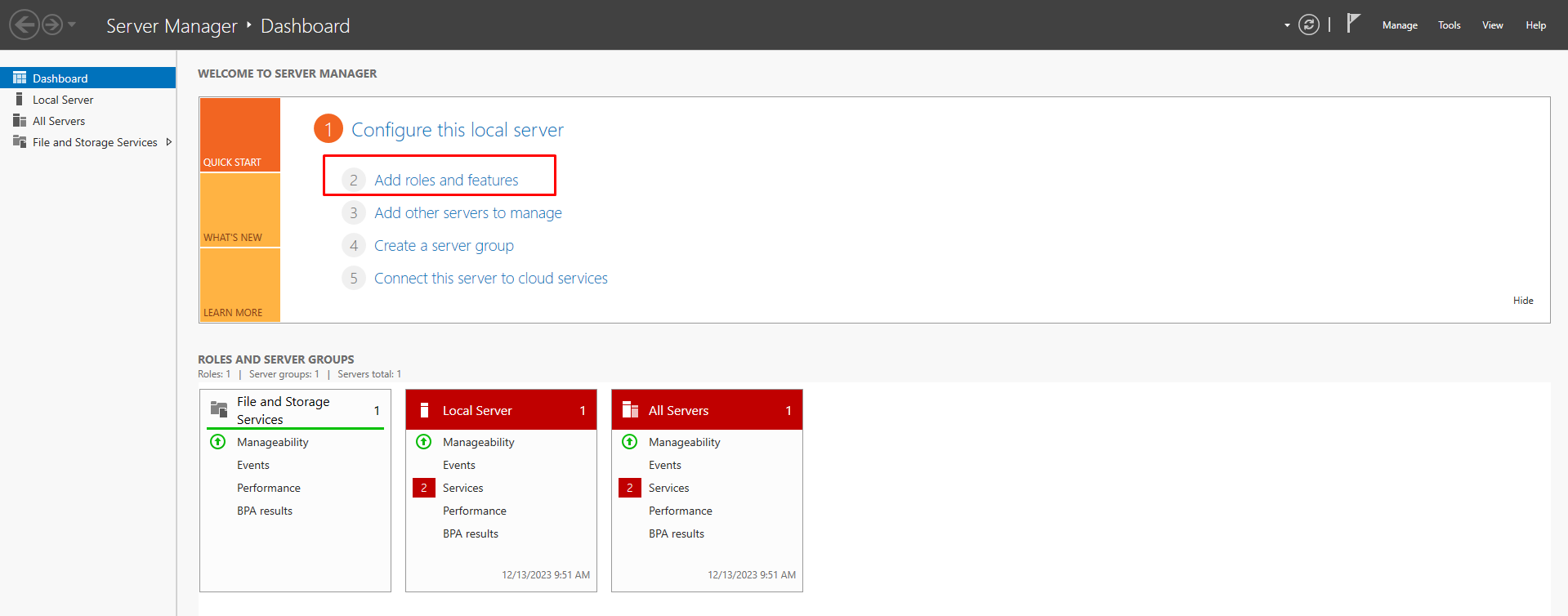Click Local Server tile header icon
1568x616 pixels.
pos(424,410)
